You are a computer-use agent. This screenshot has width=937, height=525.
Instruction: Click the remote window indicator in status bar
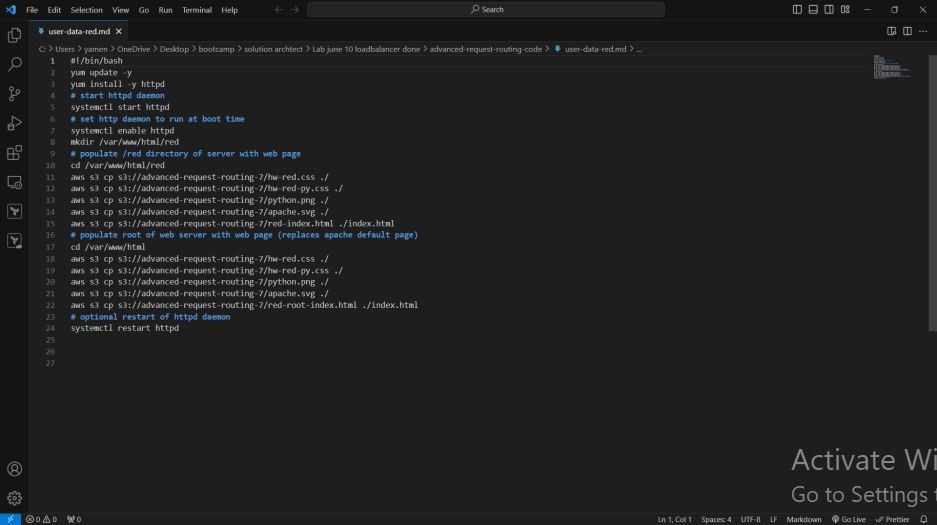[10, 519]
